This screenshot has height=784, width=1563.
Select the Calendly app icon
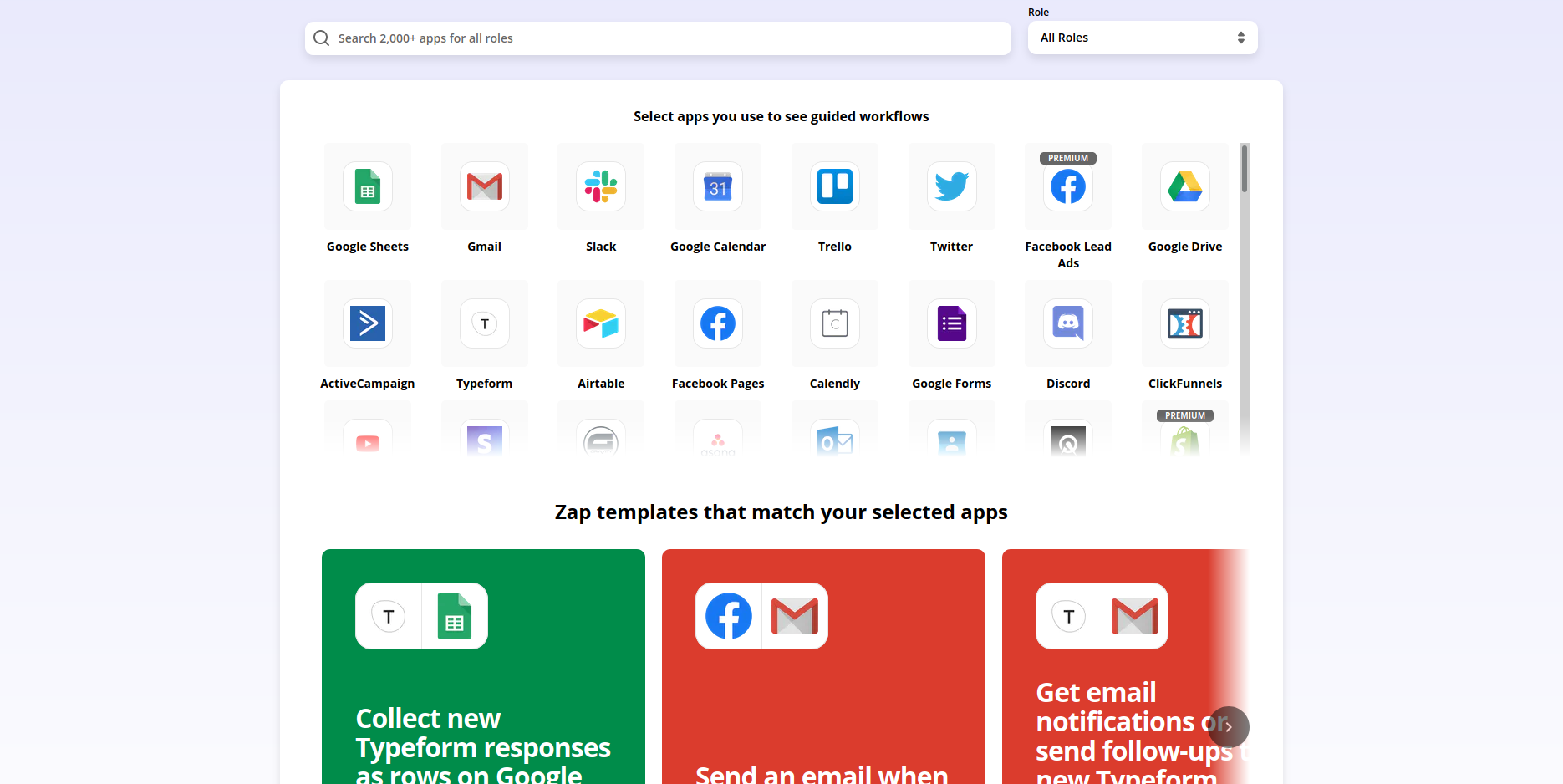coord(835,323)
